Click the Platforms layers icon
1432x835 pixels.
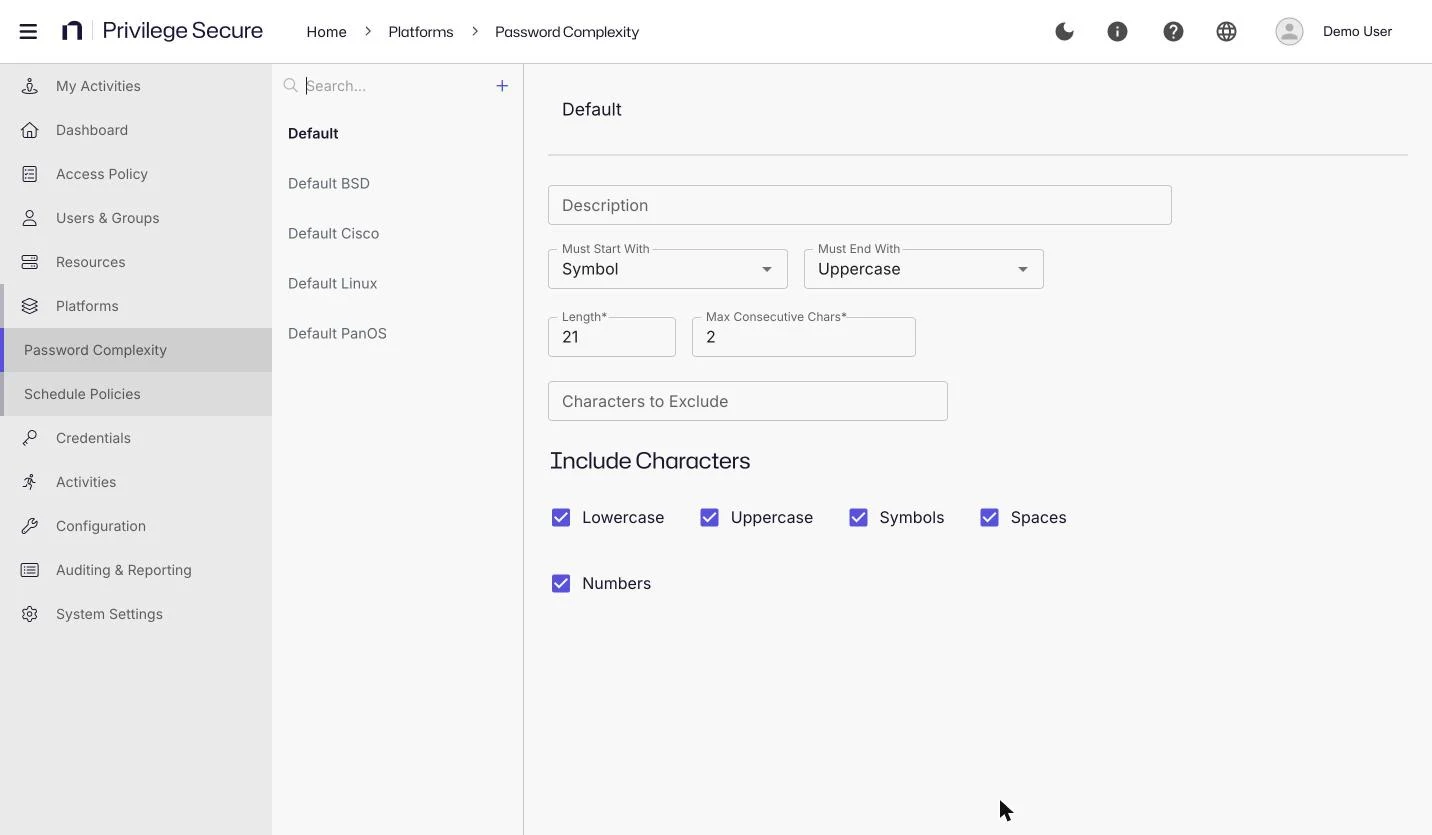30,306
